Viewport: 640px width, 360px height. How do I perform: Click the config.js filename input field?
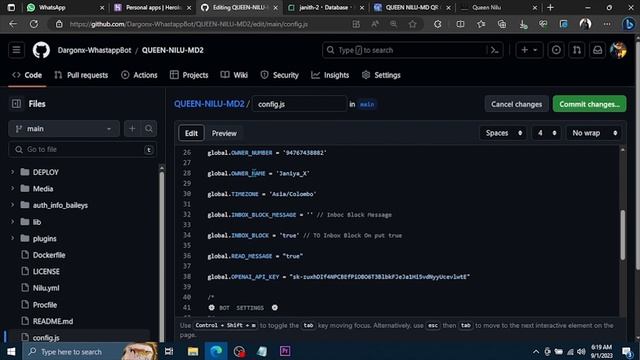click(x=299, y=104)
